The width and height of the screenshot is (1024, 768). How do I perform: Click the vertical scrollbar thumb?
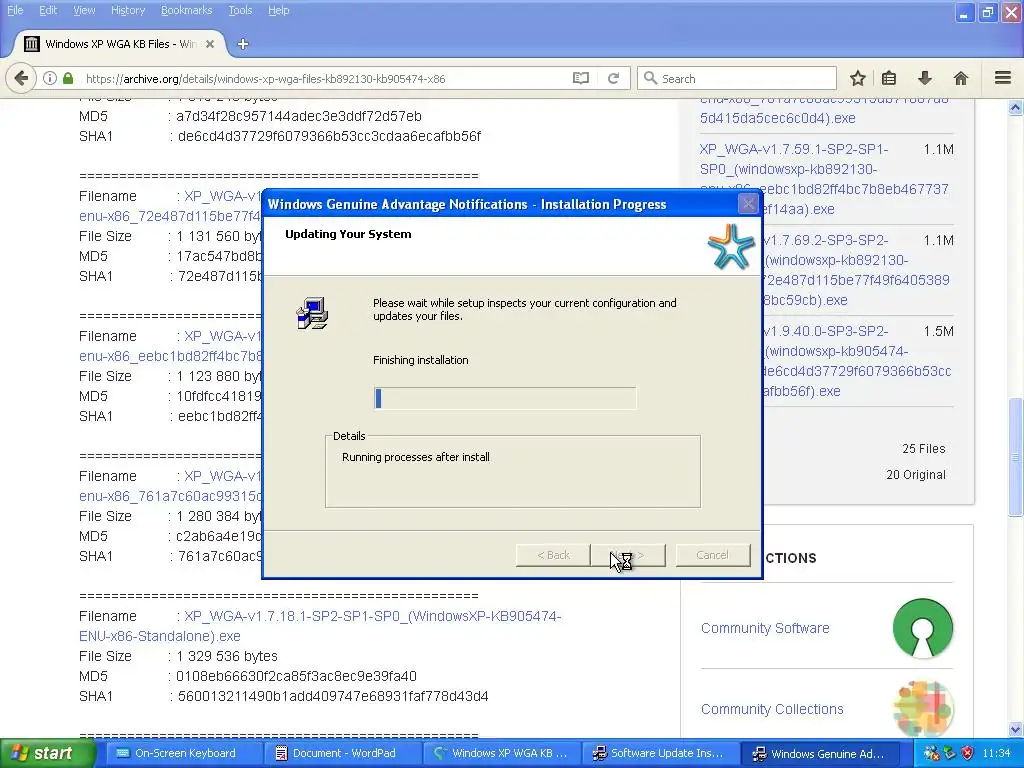click(1016, 457)
